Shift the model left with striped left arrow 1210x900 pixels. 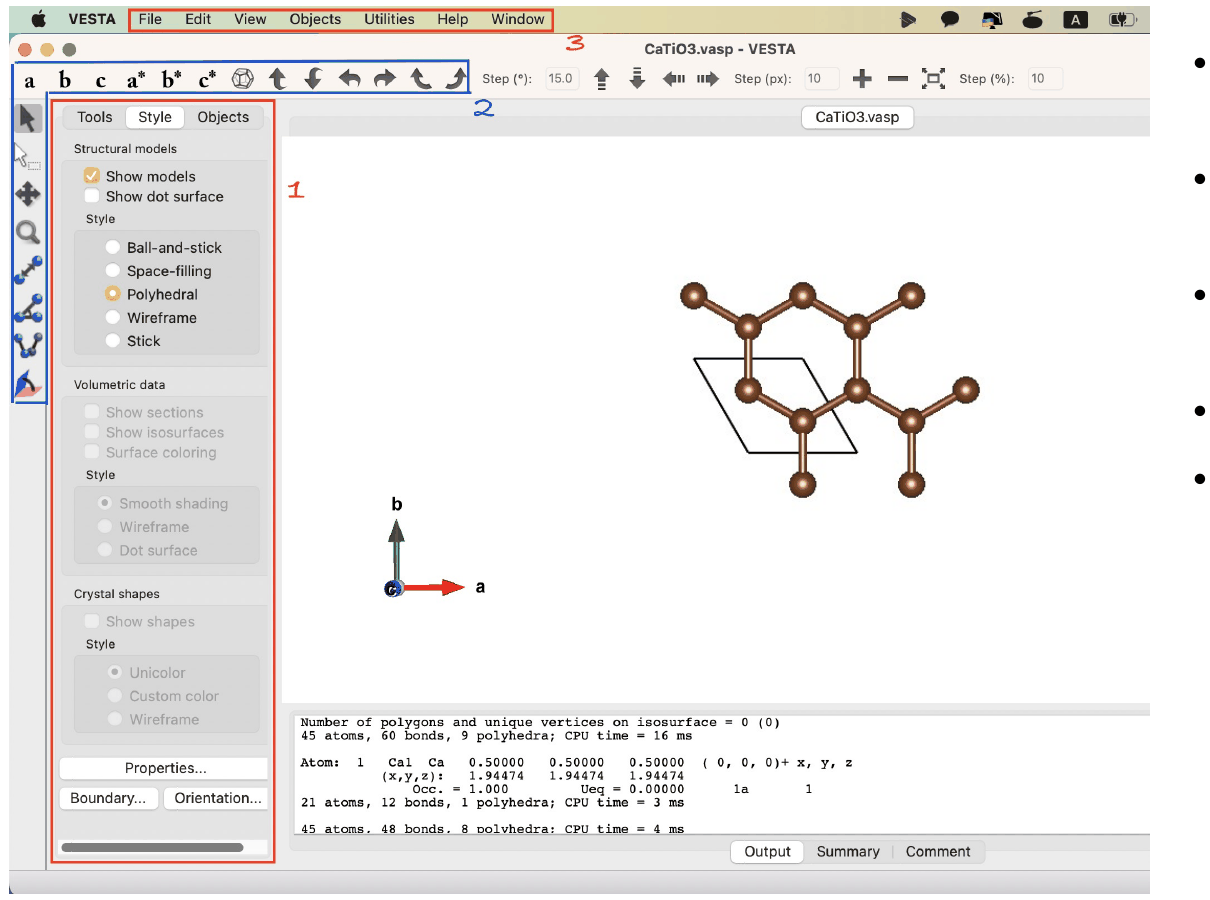pyautogui.click(x=673, y=79)
